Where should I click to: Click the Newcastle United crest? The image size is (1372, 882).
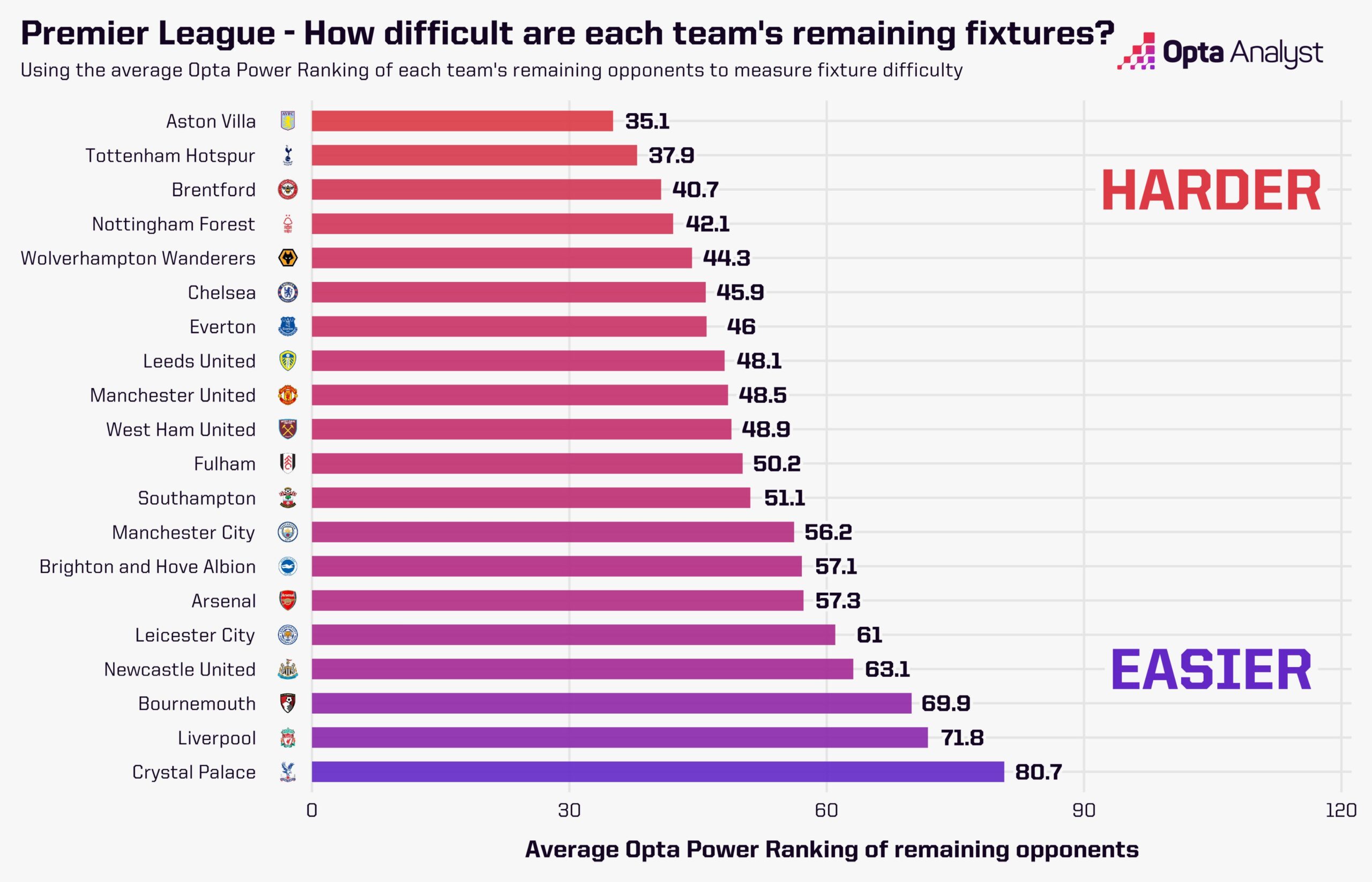point(288,669)
